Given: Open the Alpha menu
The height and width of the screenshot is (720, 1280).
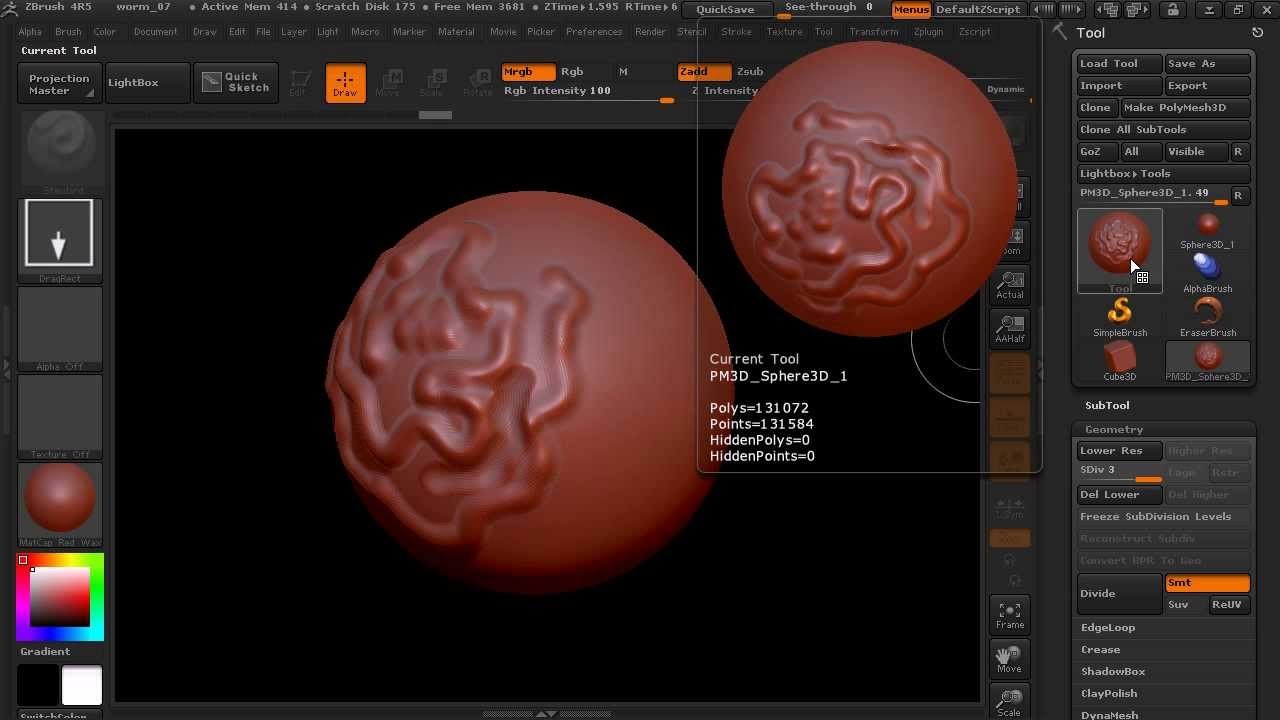Looking at the screenshot, I should 30,32.
